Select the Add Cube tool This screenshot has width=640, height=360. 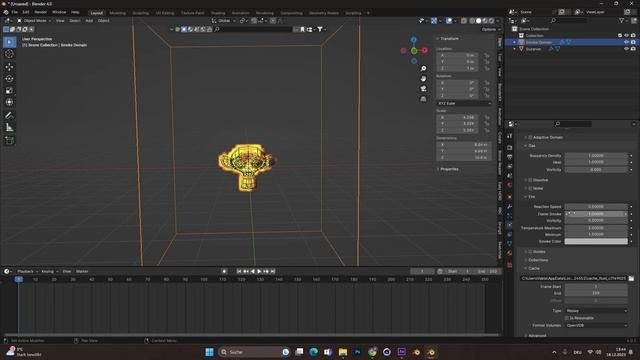click(9, 141)
